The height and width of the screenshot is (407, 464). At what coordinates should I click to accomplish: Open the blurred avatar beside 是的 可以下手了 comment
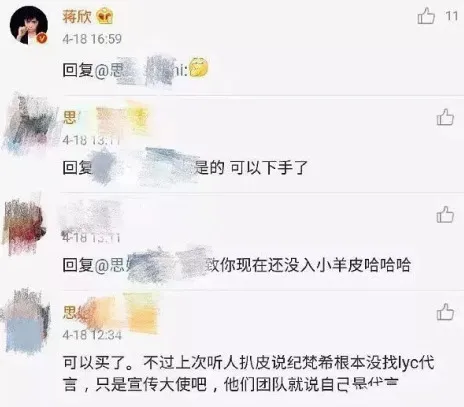(27, 124)
